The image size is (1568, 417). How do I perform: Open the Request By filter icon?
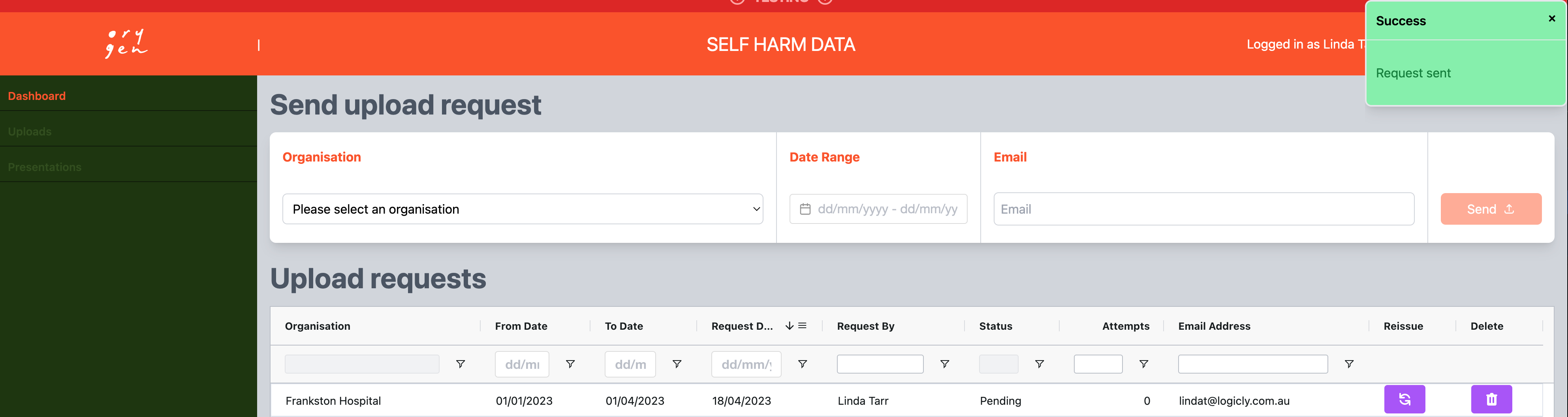point(945,364)
